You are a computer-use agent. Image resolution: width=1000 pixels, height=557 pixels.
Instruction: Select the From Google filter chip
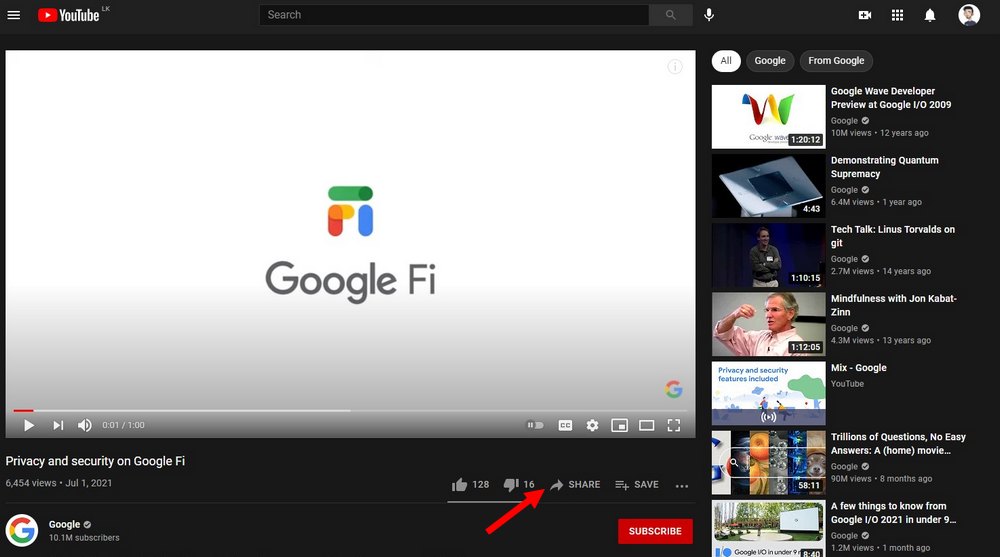pyautogui.click(x=836, y=61)
